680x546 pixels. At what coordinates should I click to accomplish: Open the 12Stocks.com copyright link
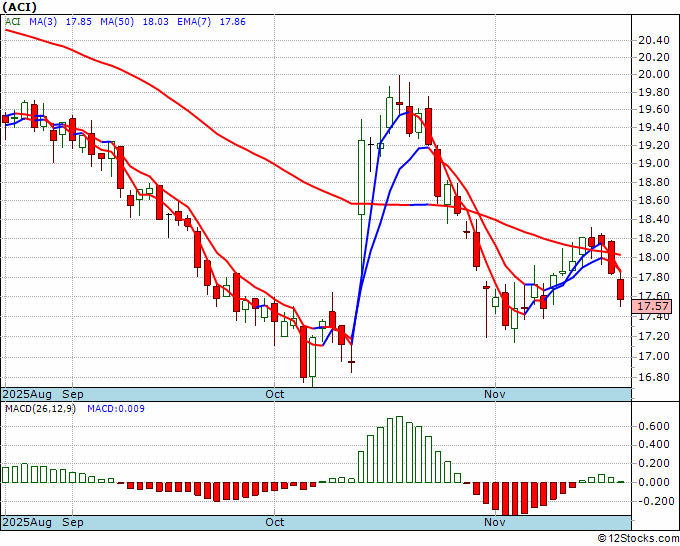638,539
